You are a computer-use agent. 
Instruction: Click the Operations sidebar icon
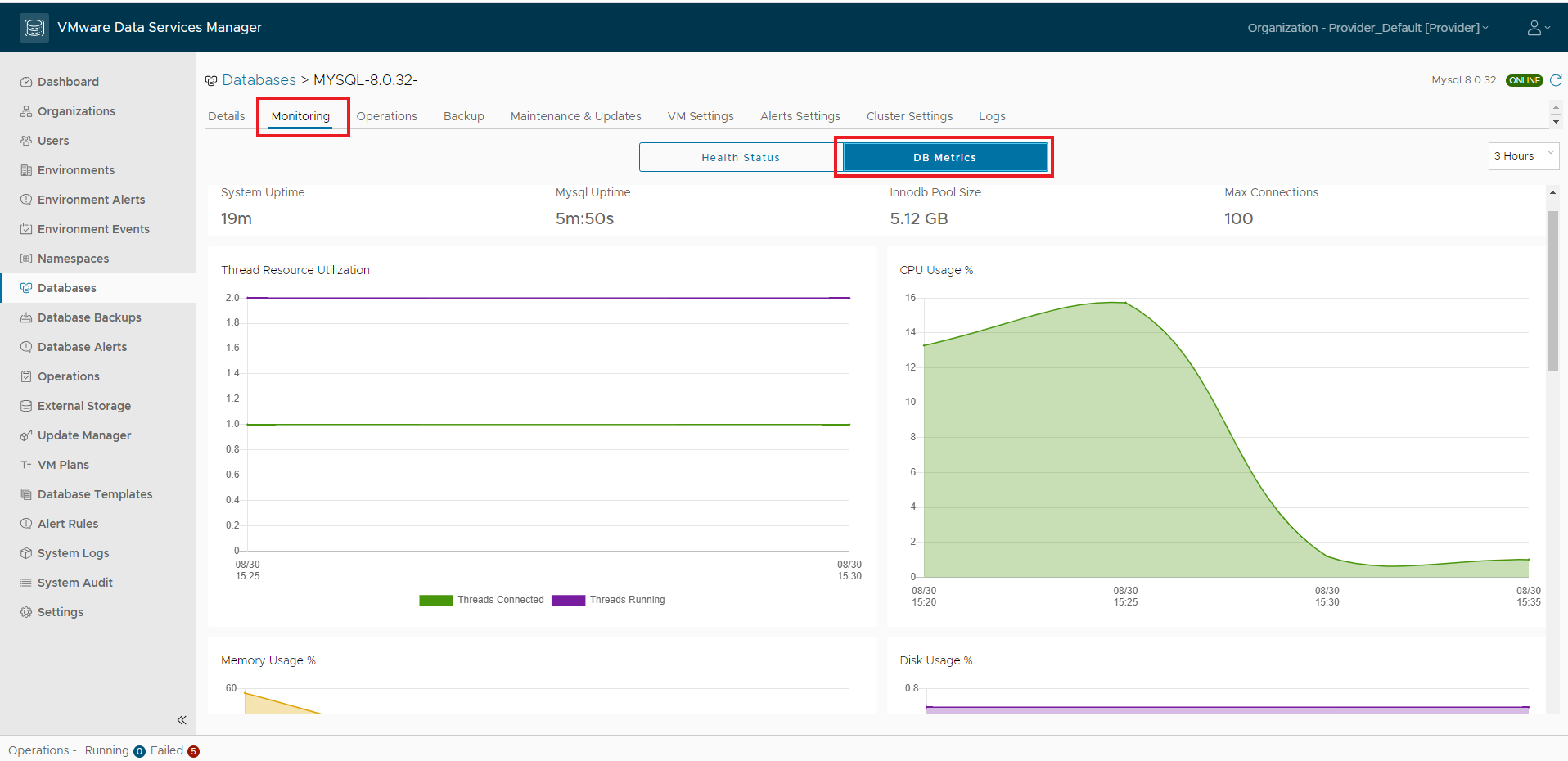pyautogui.click(x=26, y=376)
